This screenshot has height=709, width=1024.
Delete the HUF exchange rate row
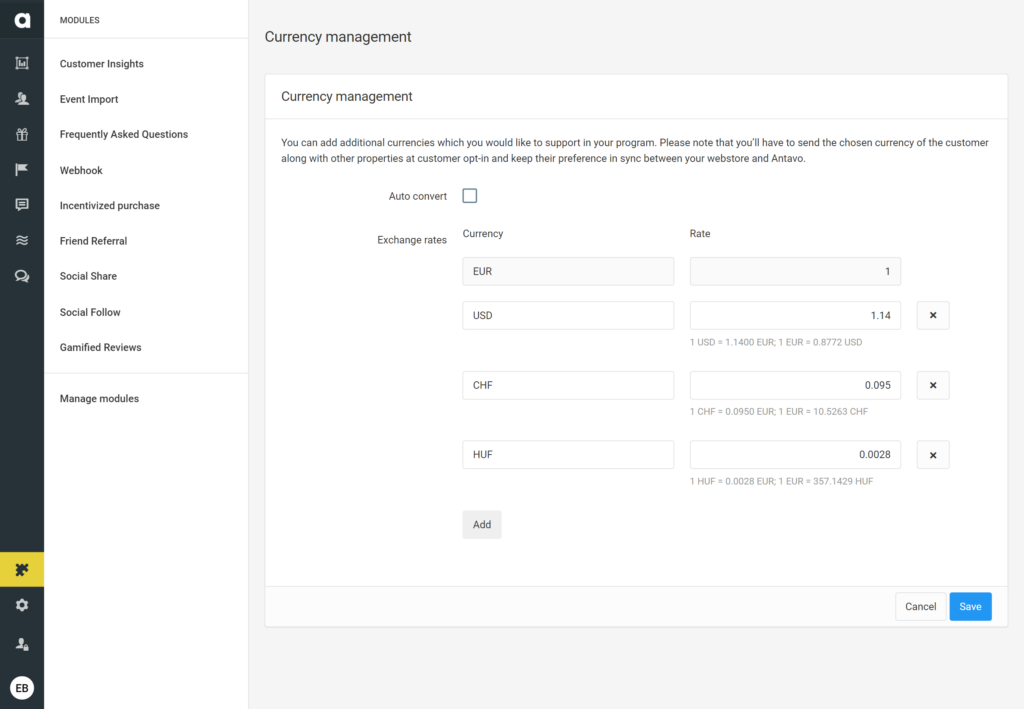tap(933, 456)
